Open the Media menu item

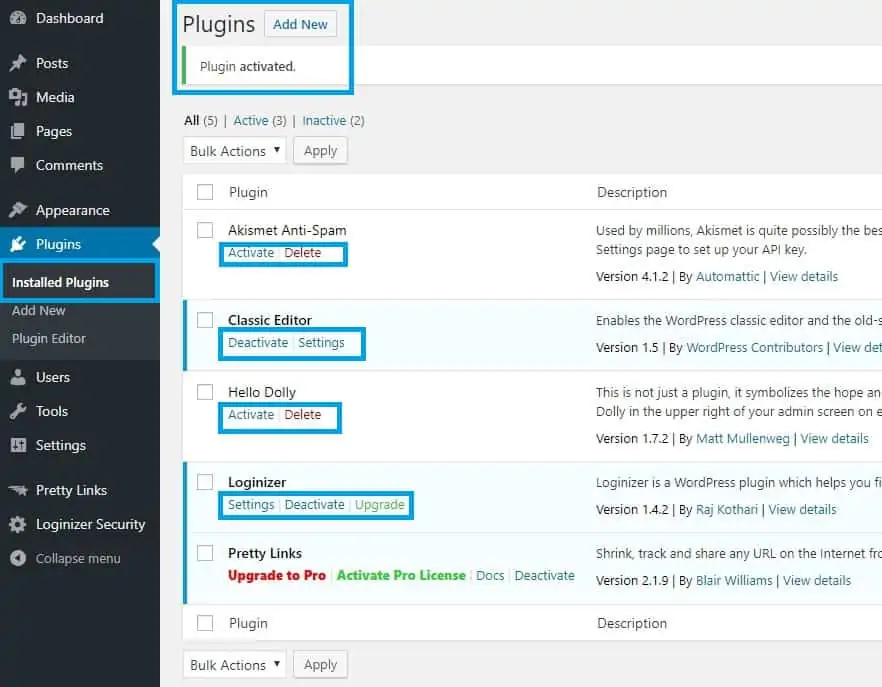(55, 97)
